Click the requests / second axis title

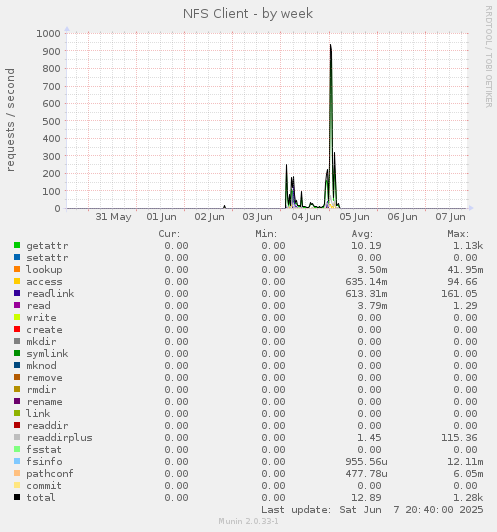pyautogui.click(x=10, y=120)
